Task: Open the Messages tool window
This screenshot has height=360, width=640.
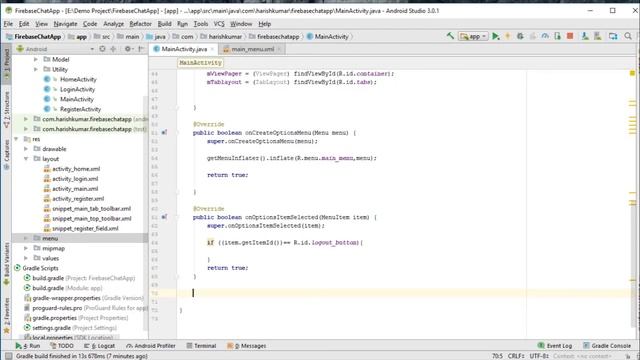Action: pyautogui.click(x=247, y=346)
